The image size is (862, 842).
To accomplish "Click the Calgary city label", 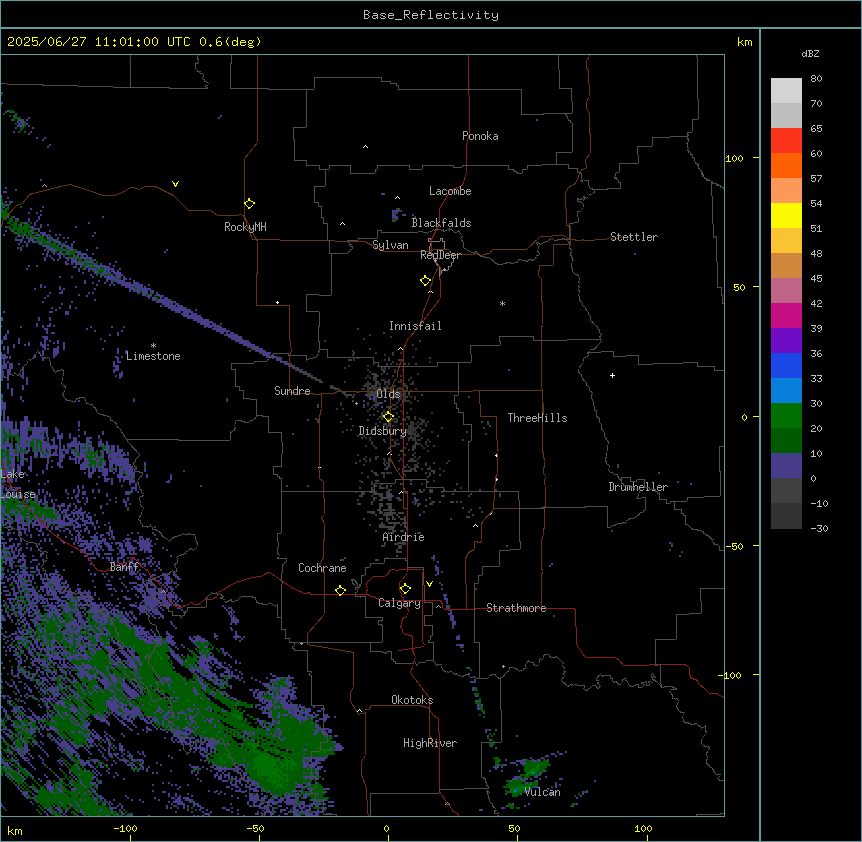I will pos(399,603).
